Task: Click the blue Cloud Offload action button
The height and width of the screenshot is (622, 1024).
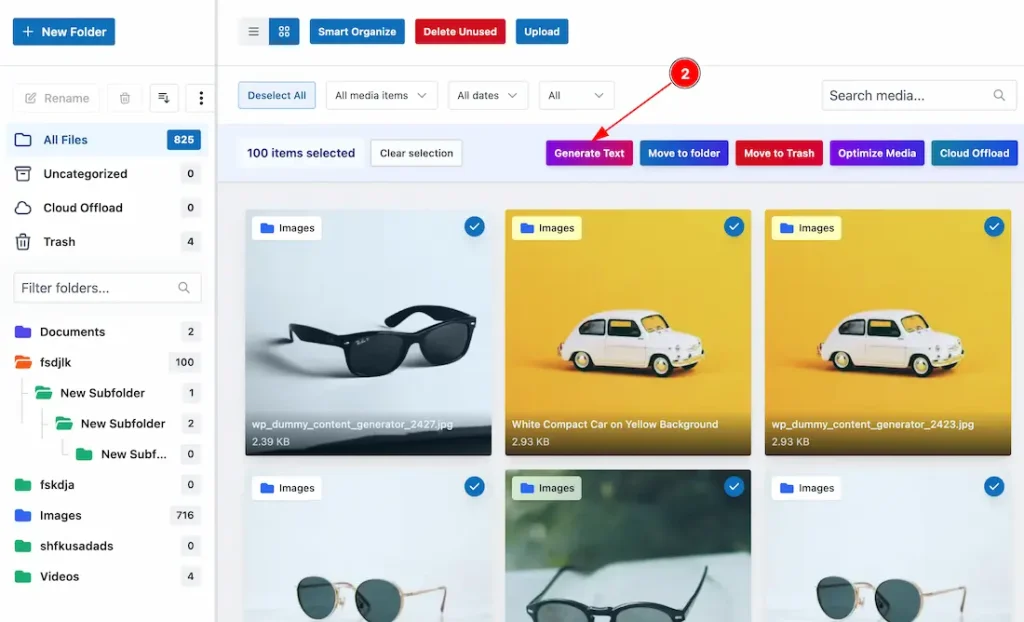Action: click(x=974, y=153)
